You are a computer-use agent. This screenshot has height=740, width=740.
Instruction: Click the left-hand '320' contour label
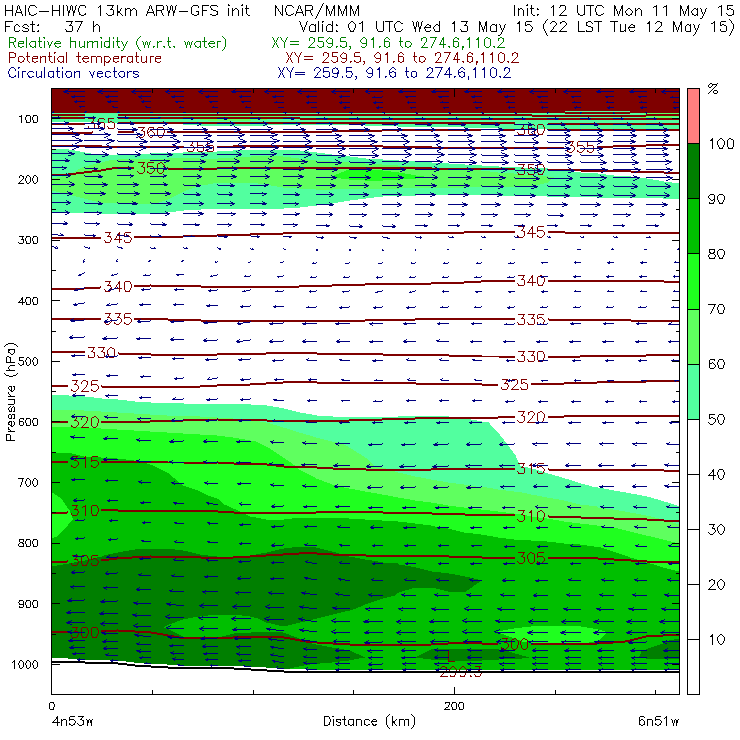click(85, 421)
